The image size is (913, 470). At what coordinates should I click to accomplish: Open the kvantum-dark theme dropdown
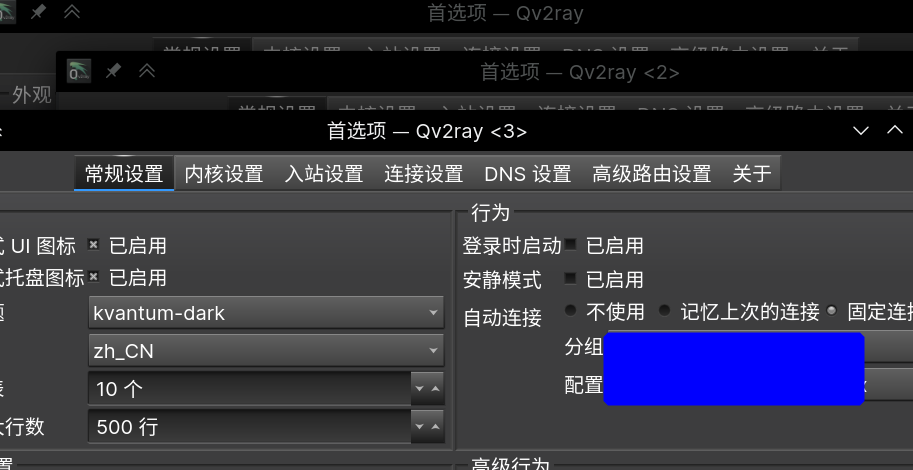click(x=266, y=313)
